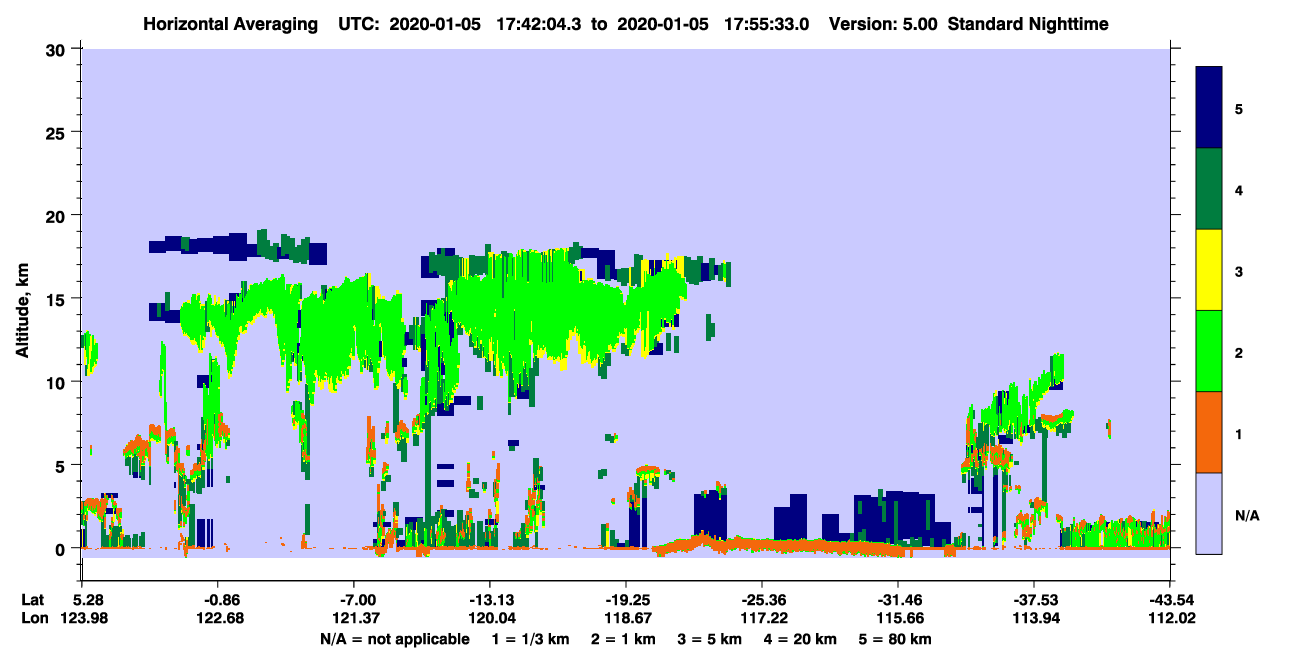Click latitude value -13.13

pos(490,599)
